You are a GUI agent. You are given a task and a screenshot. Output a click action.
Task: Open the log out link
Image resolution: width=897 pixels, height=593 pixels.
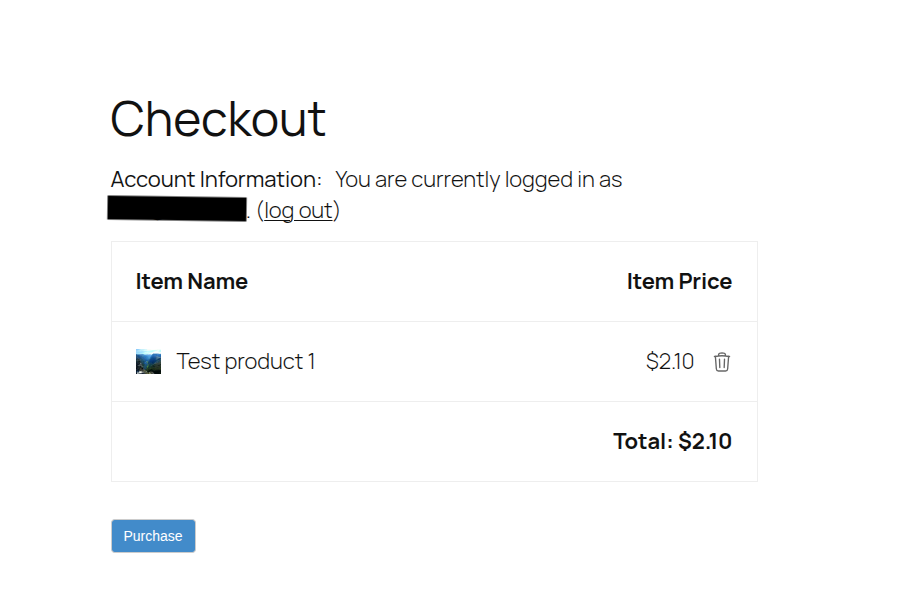(x=298, y=210)
